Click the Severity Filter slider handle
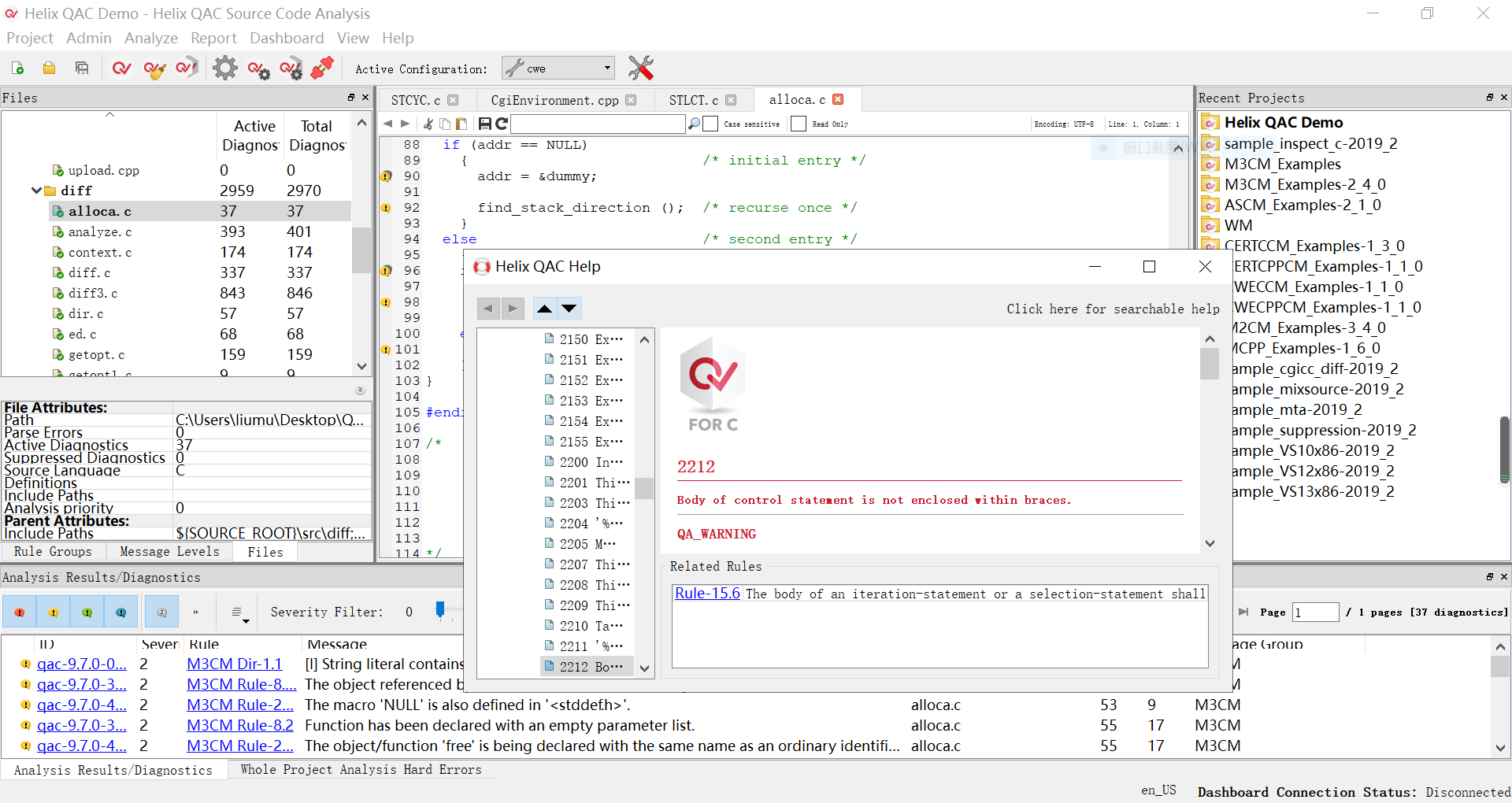1512x803 pixels. tap(440, 609)
